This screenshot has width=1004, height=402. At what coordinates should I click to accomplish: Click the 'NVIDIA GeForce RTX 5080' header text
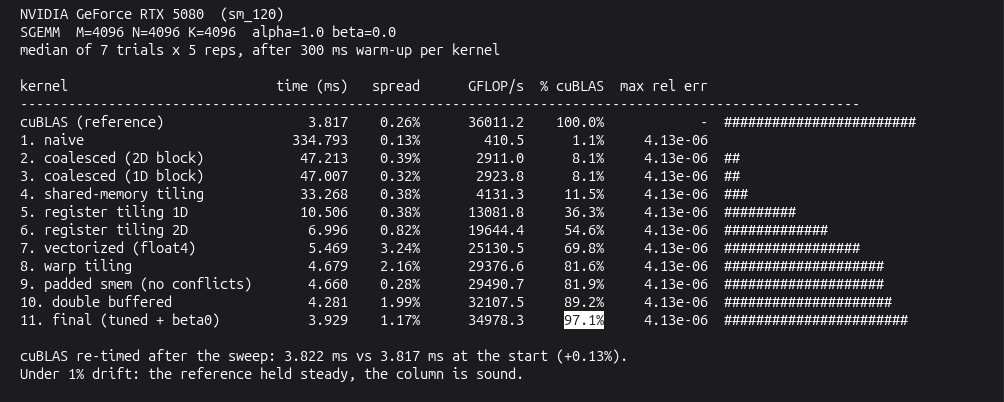coord(112,14)
